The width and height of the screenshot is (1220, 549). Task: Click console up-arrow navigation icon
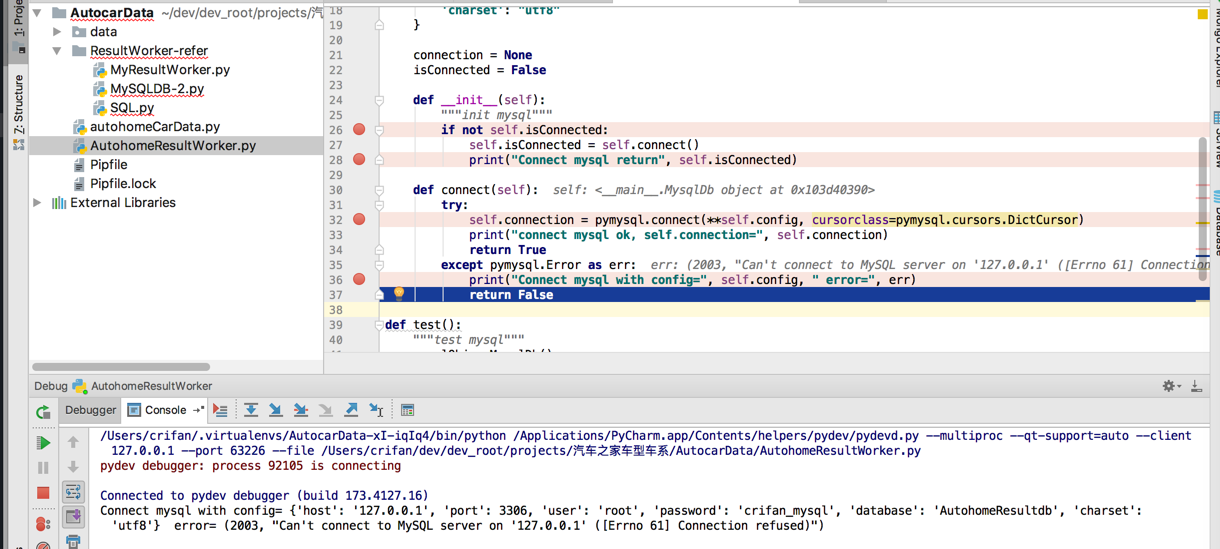click(73, 442)
